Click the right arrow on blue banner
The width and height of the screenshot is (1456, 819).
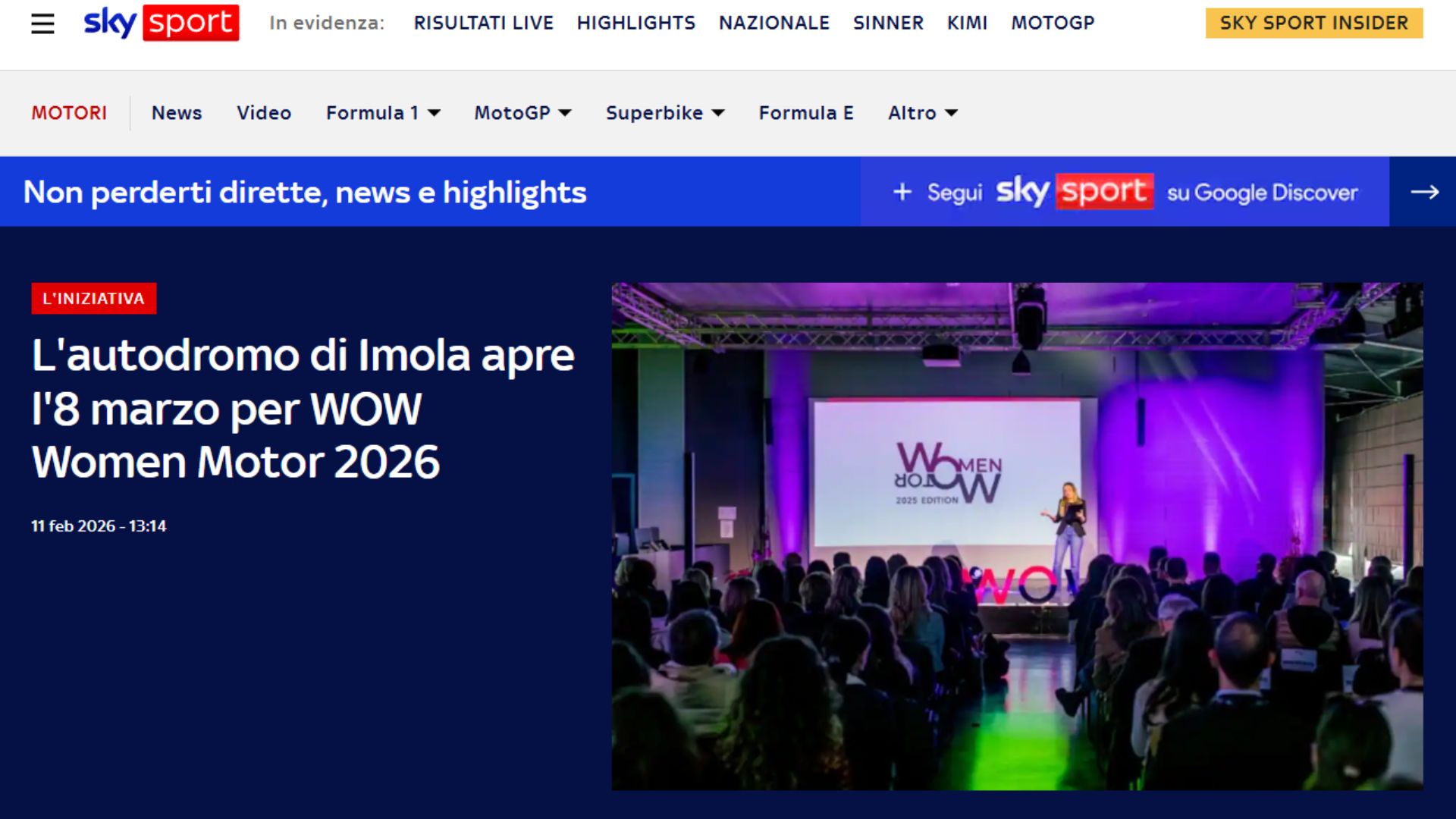point(1423,192)
